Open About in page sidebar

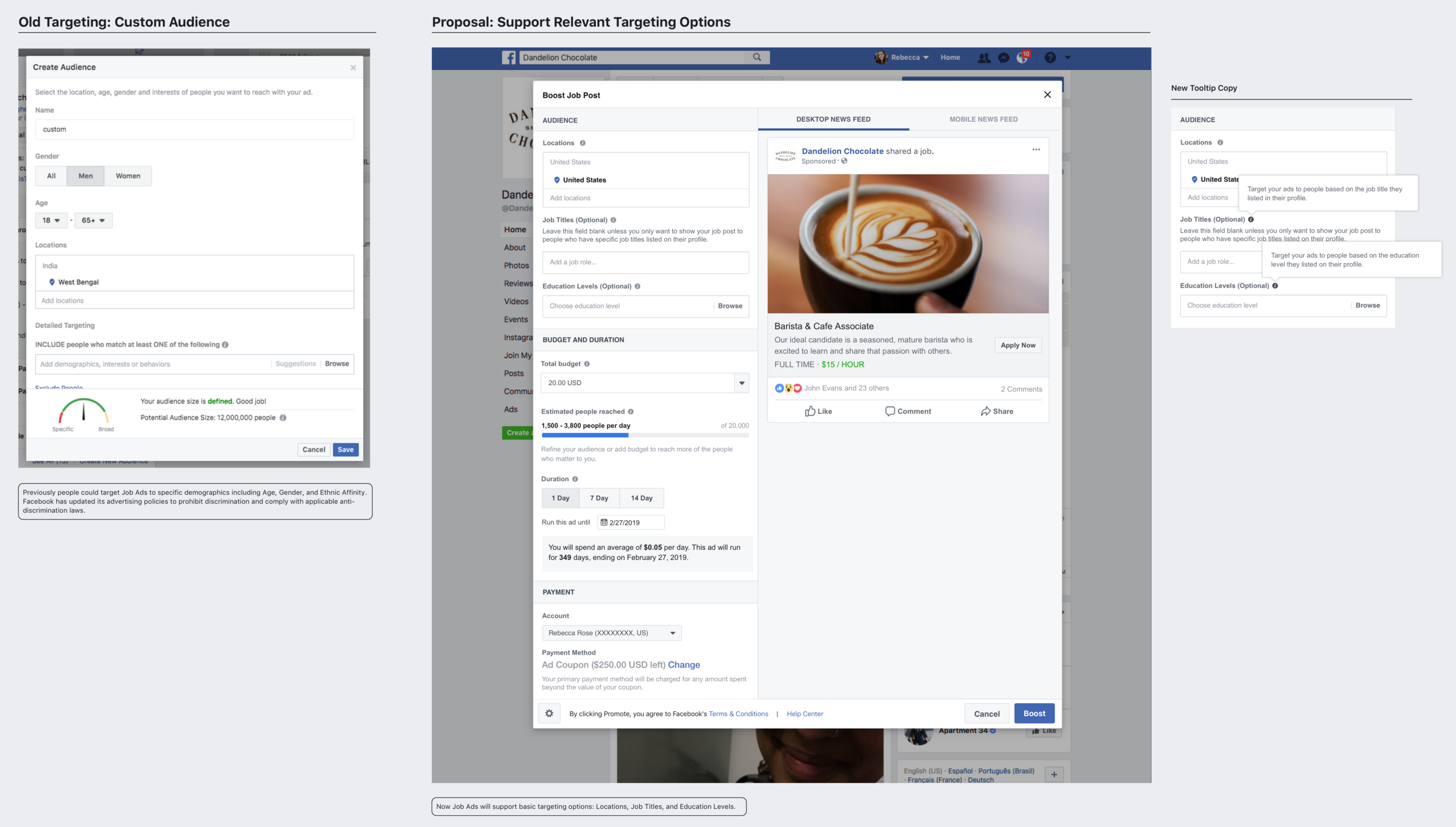[514, 248]
